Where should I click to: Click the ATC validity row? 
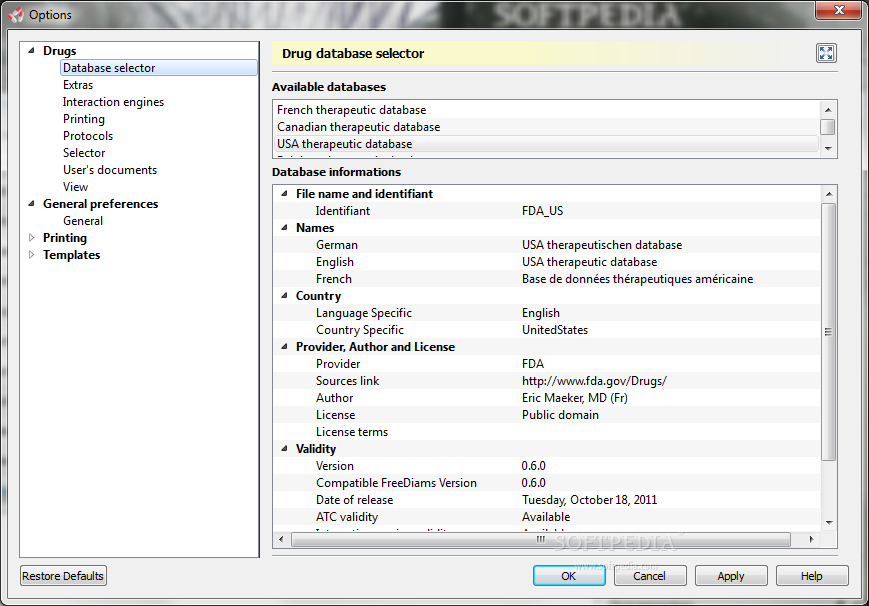546,517
